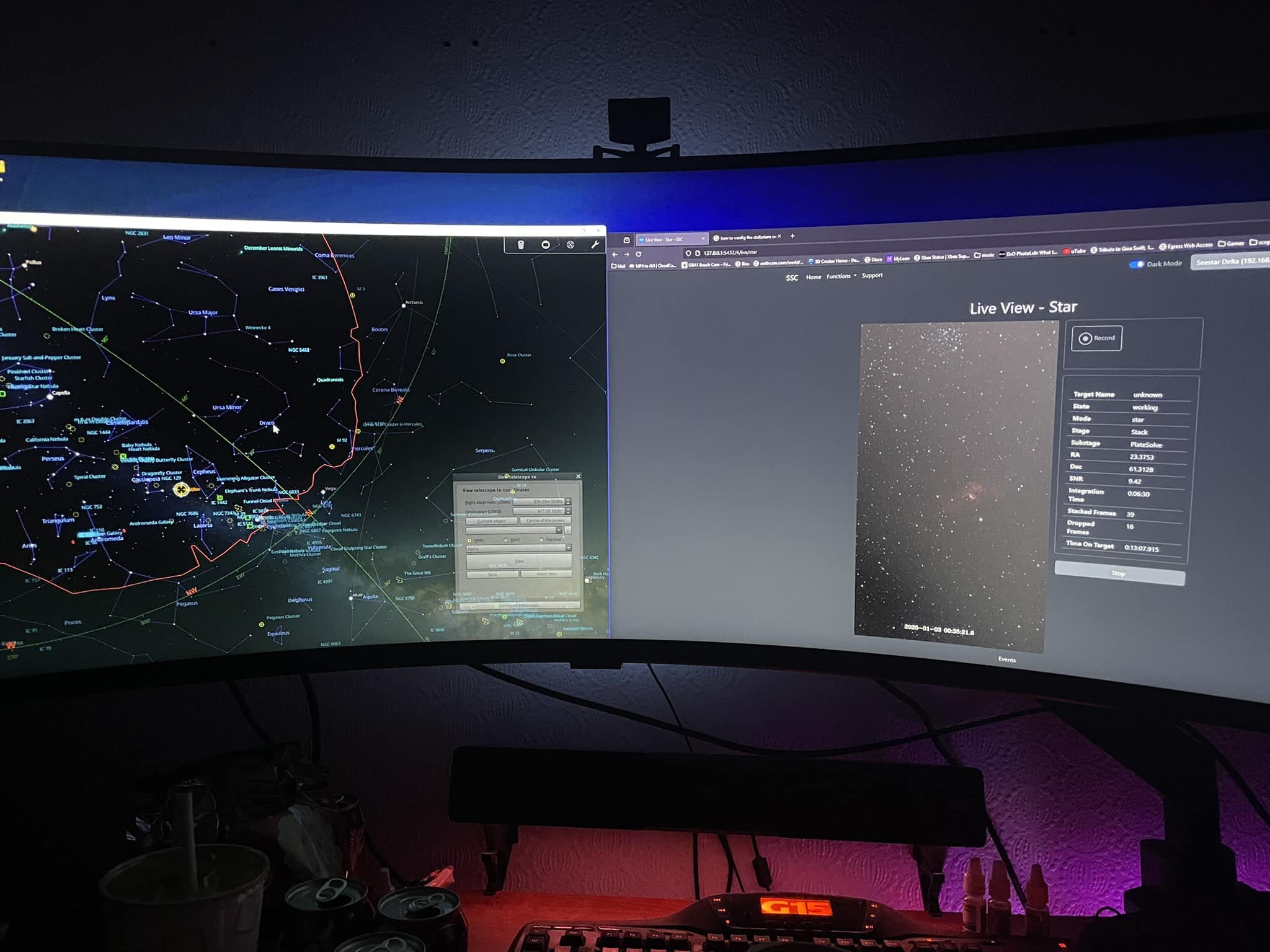
Task: Click the SSC brand link in navbar
Action: [x=792, y=278]
